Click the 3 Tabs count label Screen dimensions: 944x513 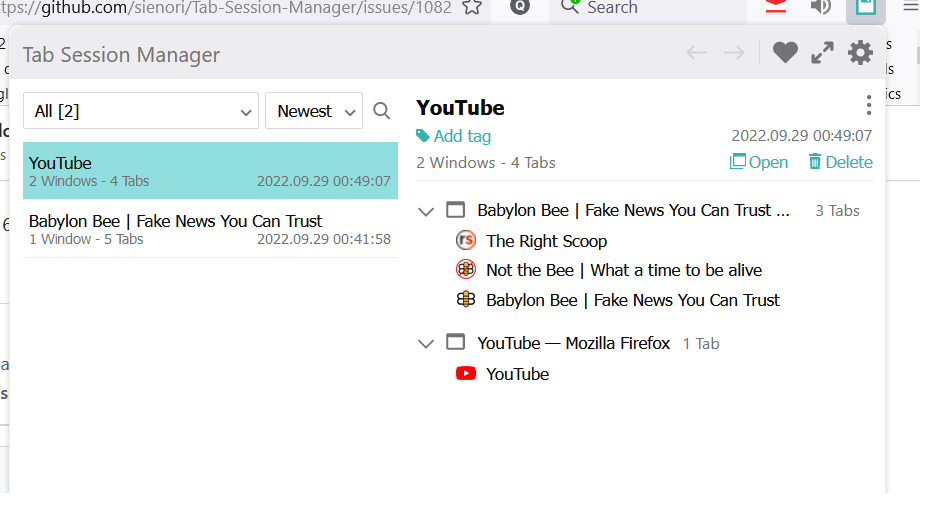coord(837,211)
